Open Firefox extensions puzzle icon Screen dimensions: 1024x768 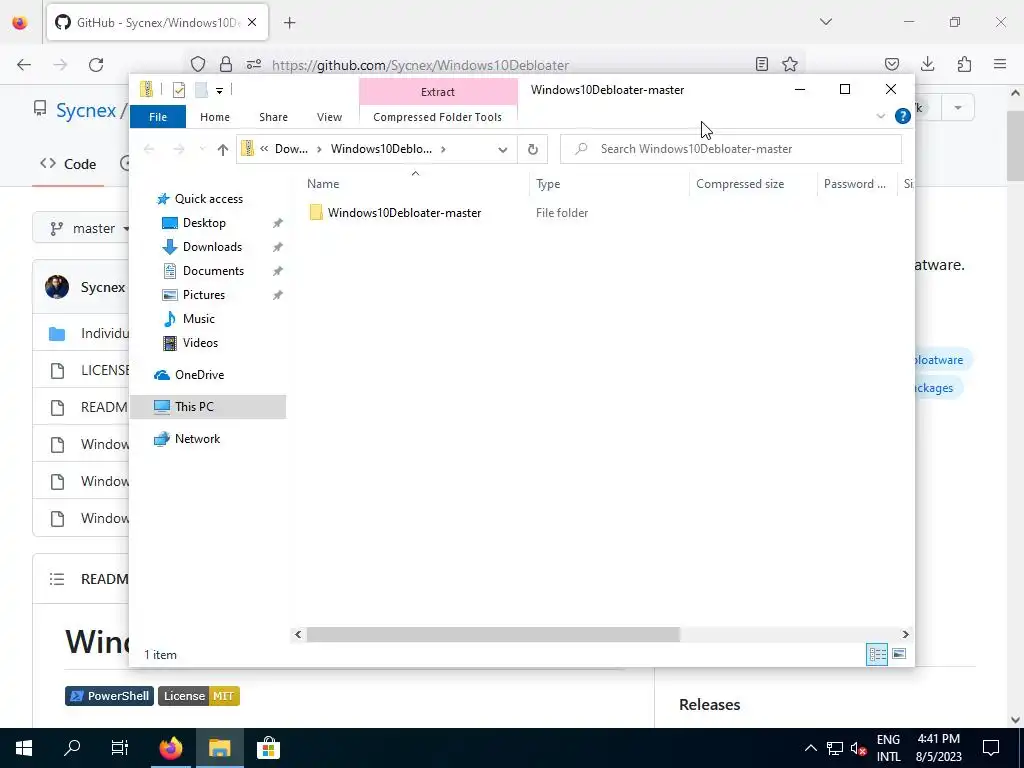tap(964, 64)
